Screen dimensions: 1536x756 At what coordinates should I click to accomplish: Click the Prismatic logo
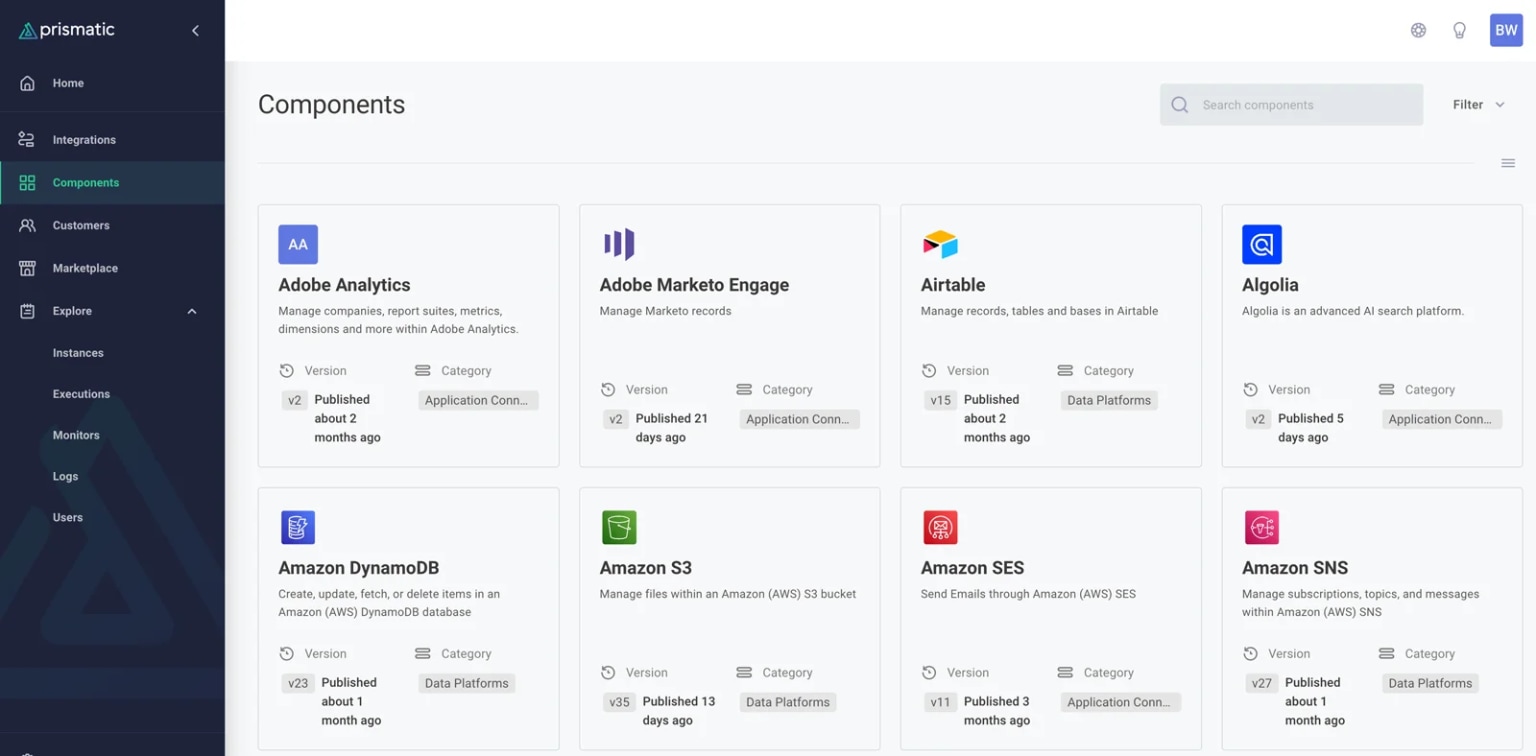pyautogui.click(x=67, y=30)
